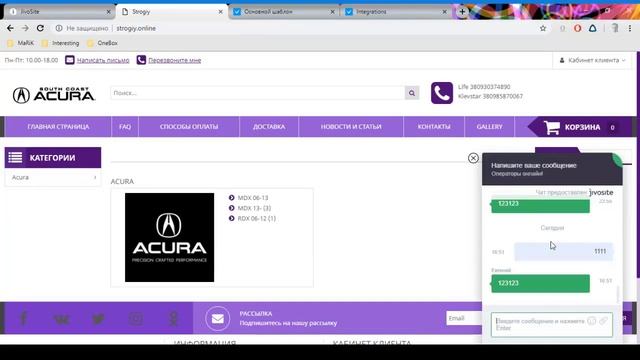
Task: Open Главная страница menu item
Action: coord(58,127)
